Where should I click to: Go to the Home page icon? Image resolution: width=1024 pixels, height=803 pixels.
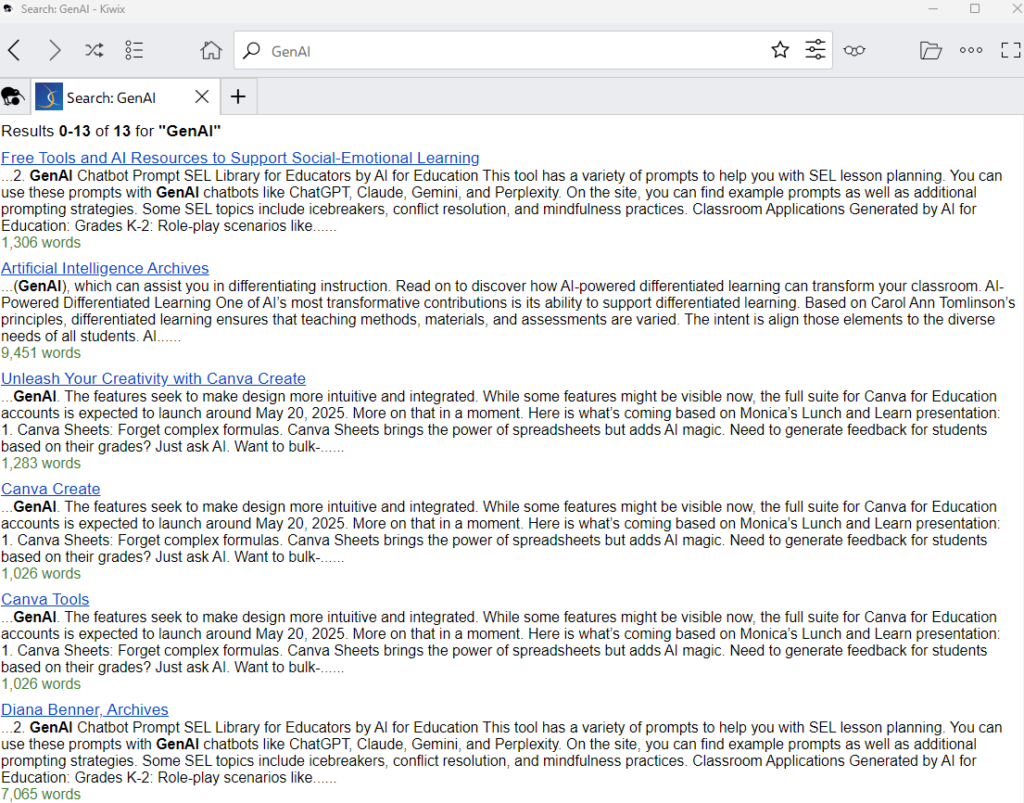pyautogui.click(x=210, y=50)
